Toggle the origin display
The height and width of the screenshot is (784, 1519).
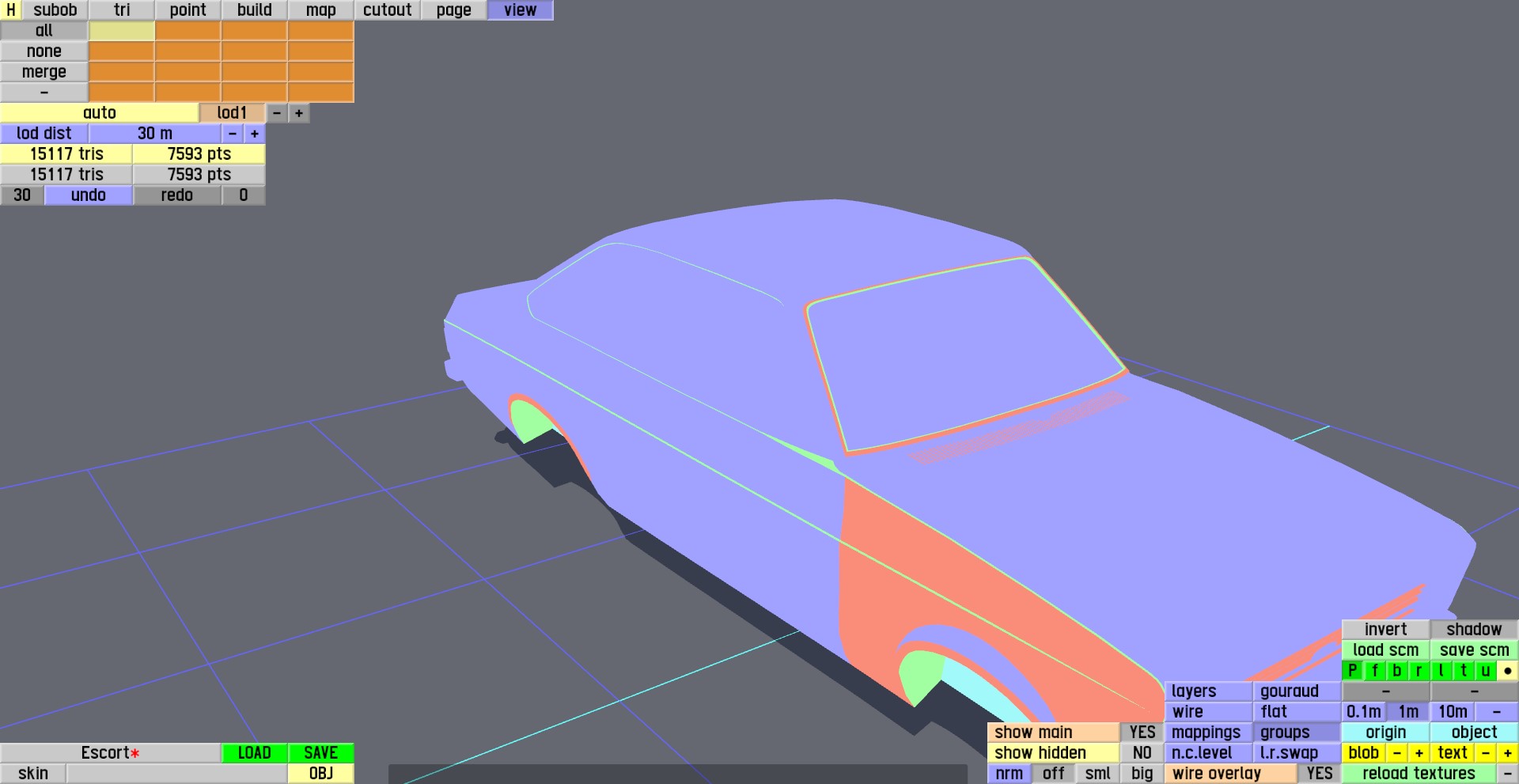1386,733
